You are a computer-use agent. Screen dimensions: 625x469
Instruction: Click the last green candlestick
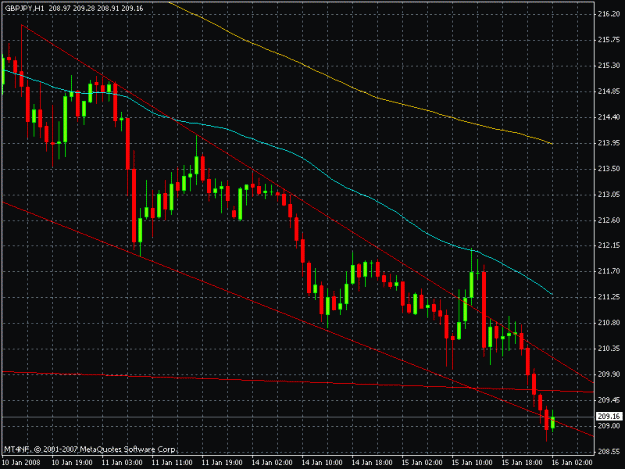(x=552, y=422)
